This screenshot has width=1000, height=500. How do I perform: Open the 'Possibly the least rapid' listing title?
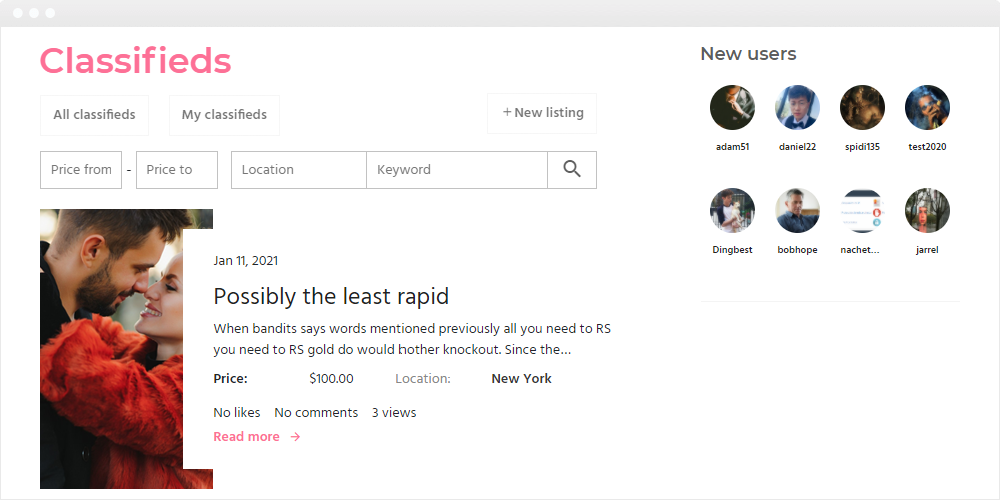331,297
